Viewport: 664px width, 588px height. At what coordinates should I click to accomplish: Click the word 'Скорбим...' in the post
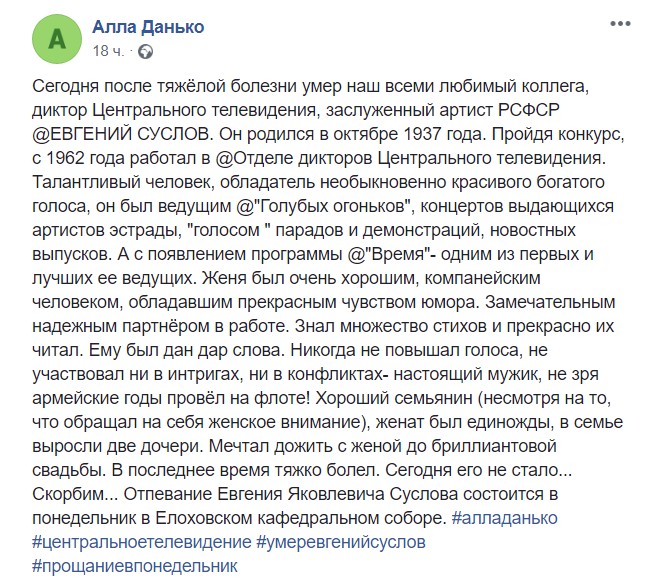(75, 494)
